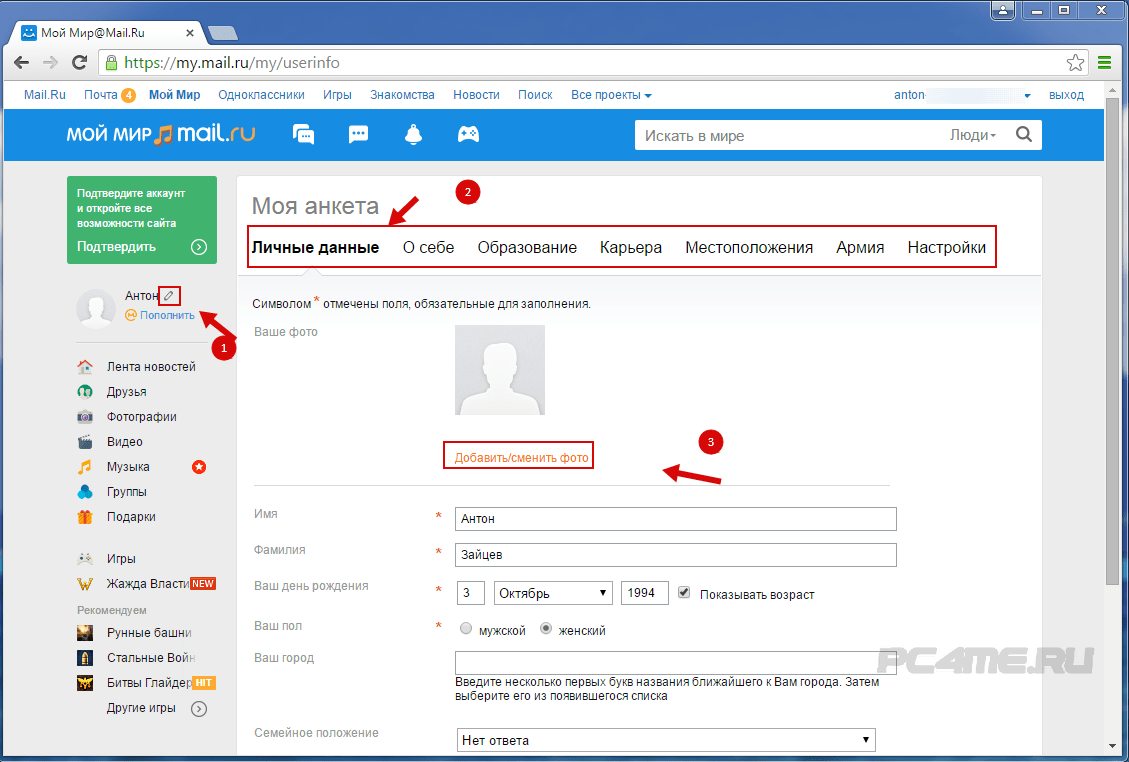Viewport: 1129px width, 762px height.
Task: Open Музыка in the left sidebar
Action: 128,467
